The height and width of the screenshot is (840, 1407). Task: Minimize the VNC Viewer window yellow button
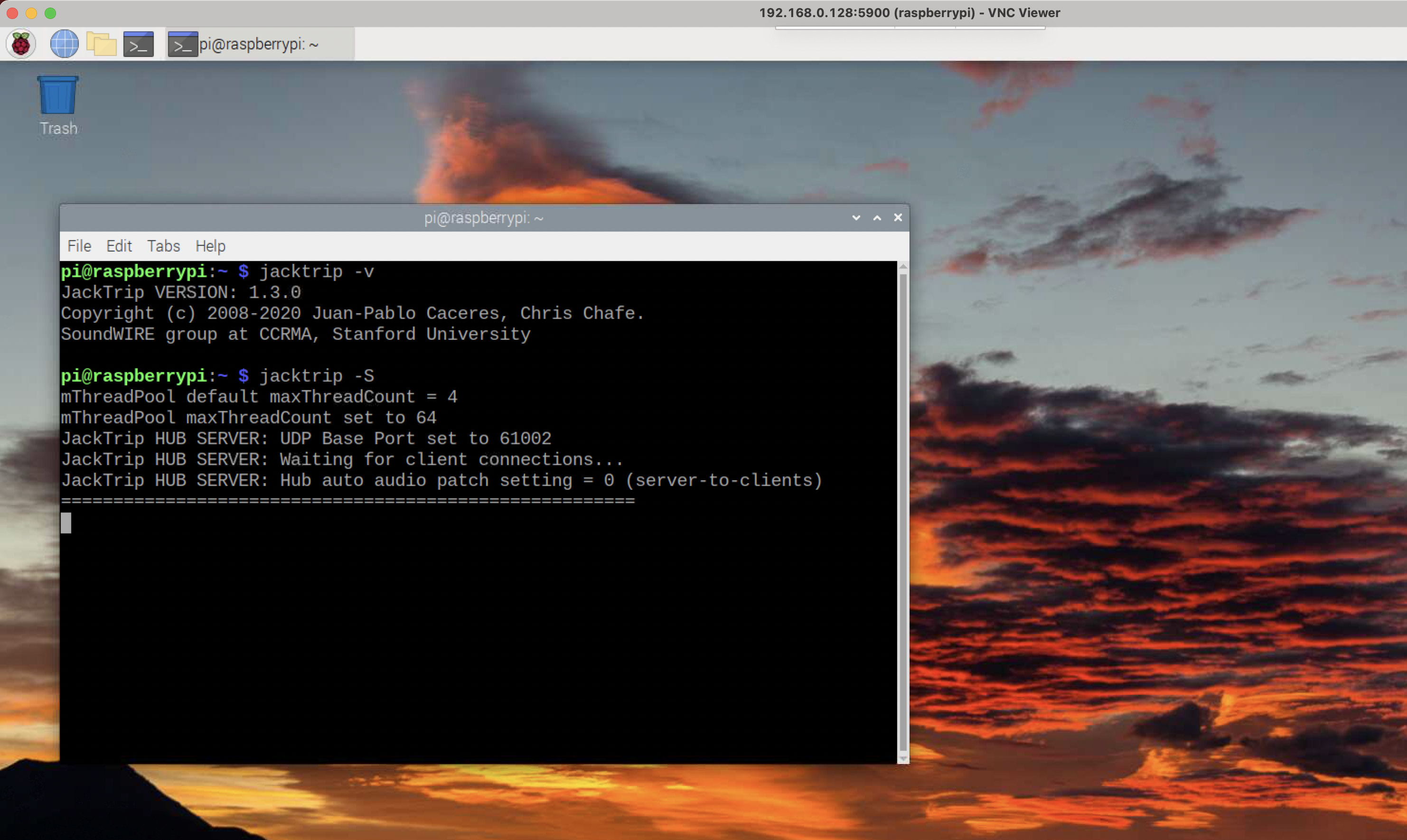(31, 13)
